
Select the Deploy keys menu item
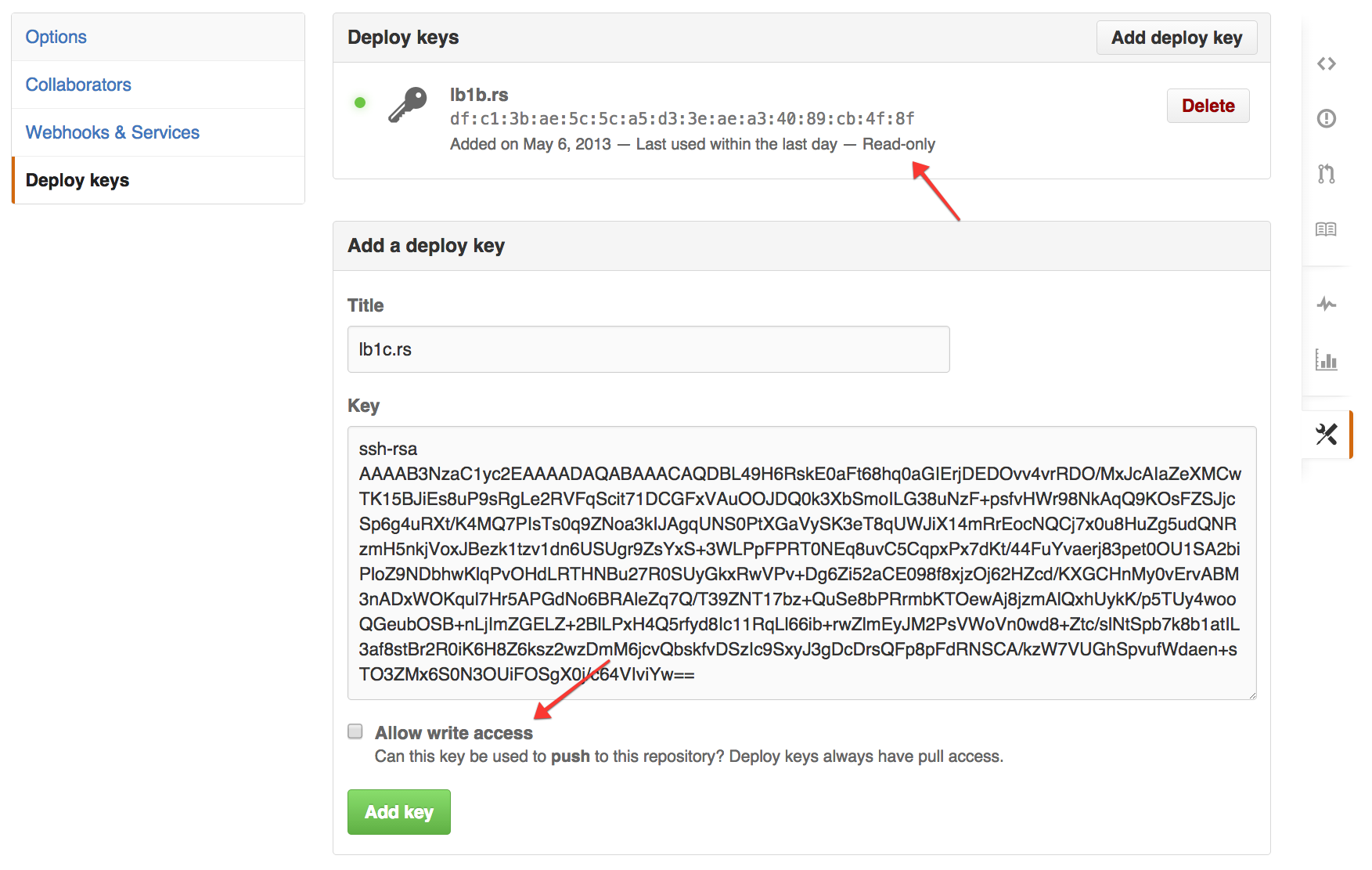point(158,180)
